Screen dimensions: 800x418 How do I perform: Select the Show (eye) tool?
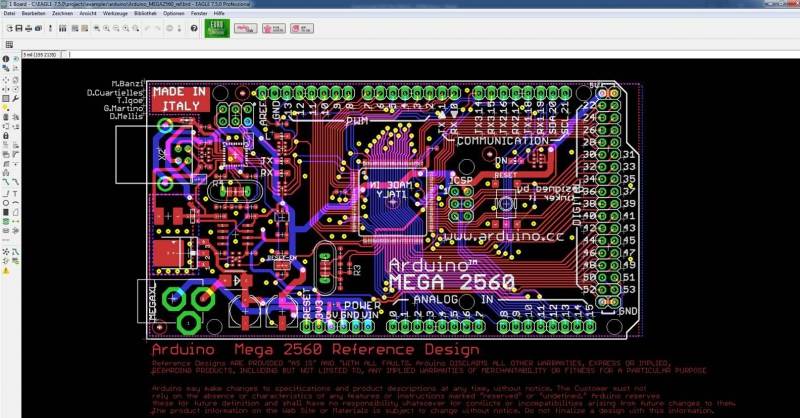tap(15, 59)
